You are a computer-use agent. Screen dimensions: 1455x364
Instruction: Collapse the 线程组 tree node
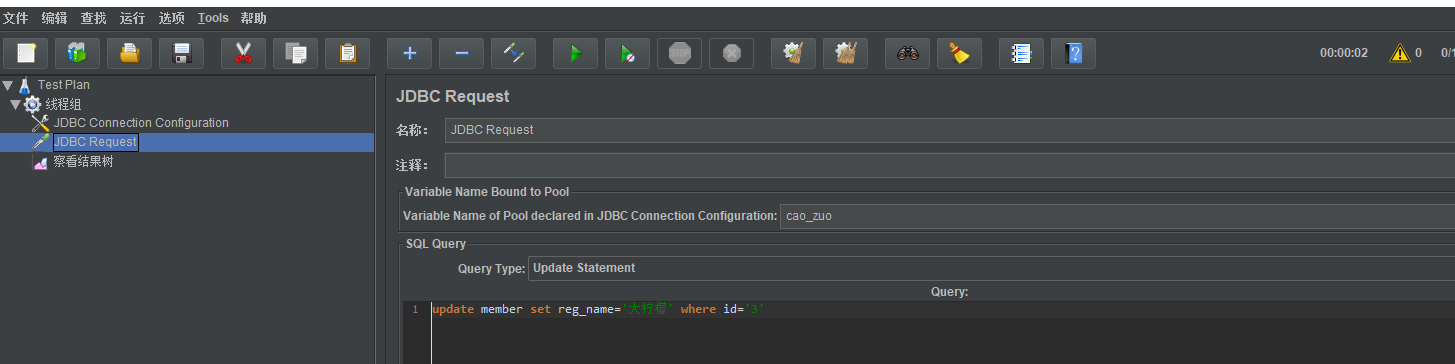point(15,104)
